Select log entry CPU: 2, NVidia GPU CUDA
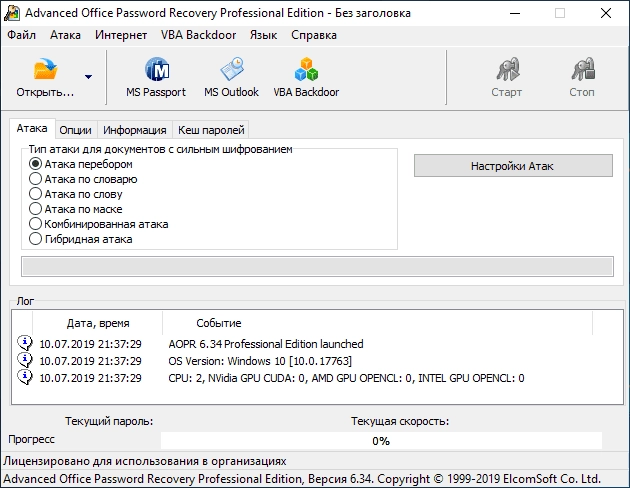The height and width of the screenshot is (488, 630). coord(346,378)
